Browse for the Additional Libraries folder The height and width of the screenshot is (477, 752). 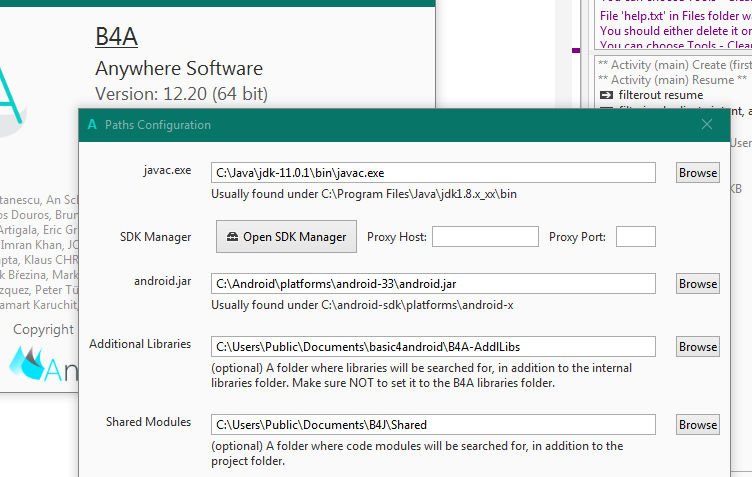coord(698,347)
